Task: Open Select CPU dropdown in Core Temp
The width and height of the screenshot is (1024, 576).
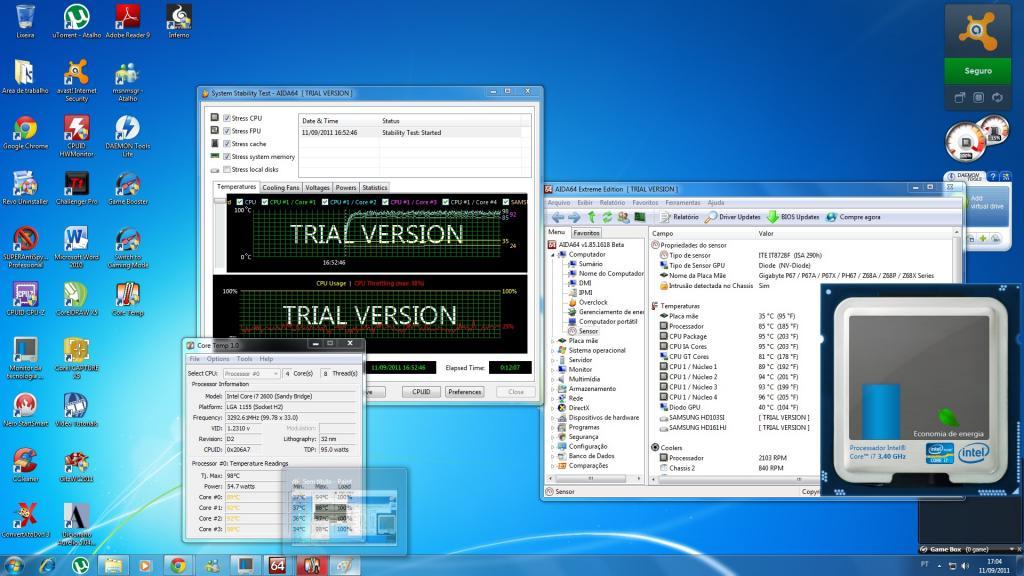Action: [251, 374]
